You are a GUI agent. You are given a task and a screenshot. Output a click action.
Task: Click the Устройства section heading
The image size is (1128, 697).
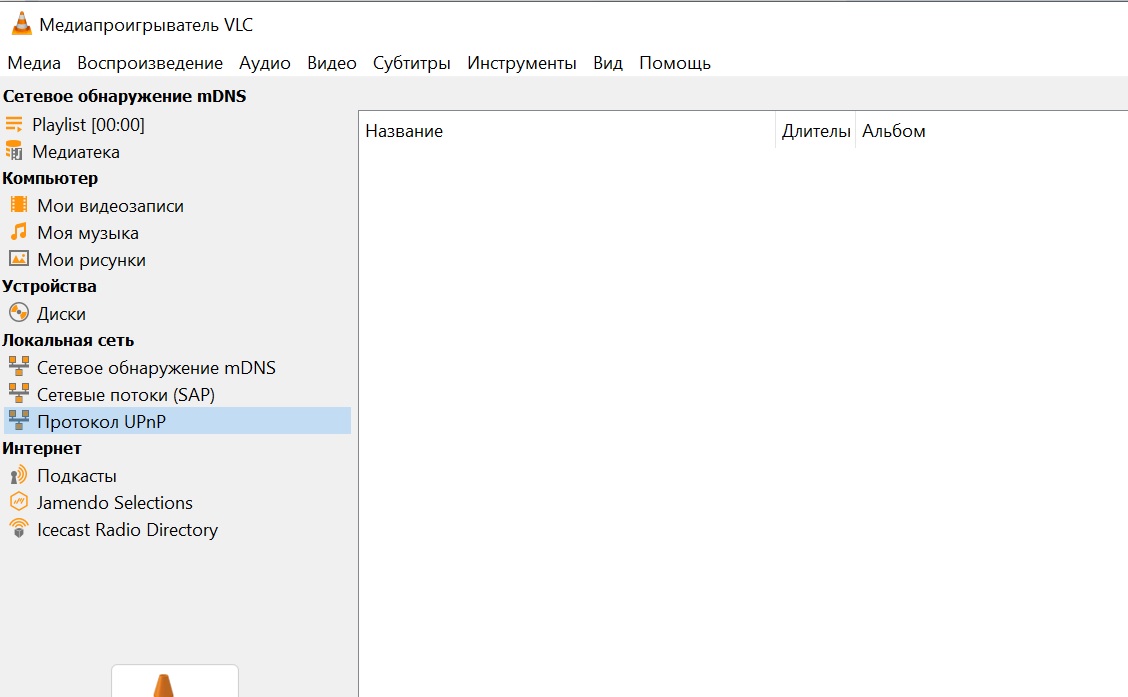tap(49, 286)
